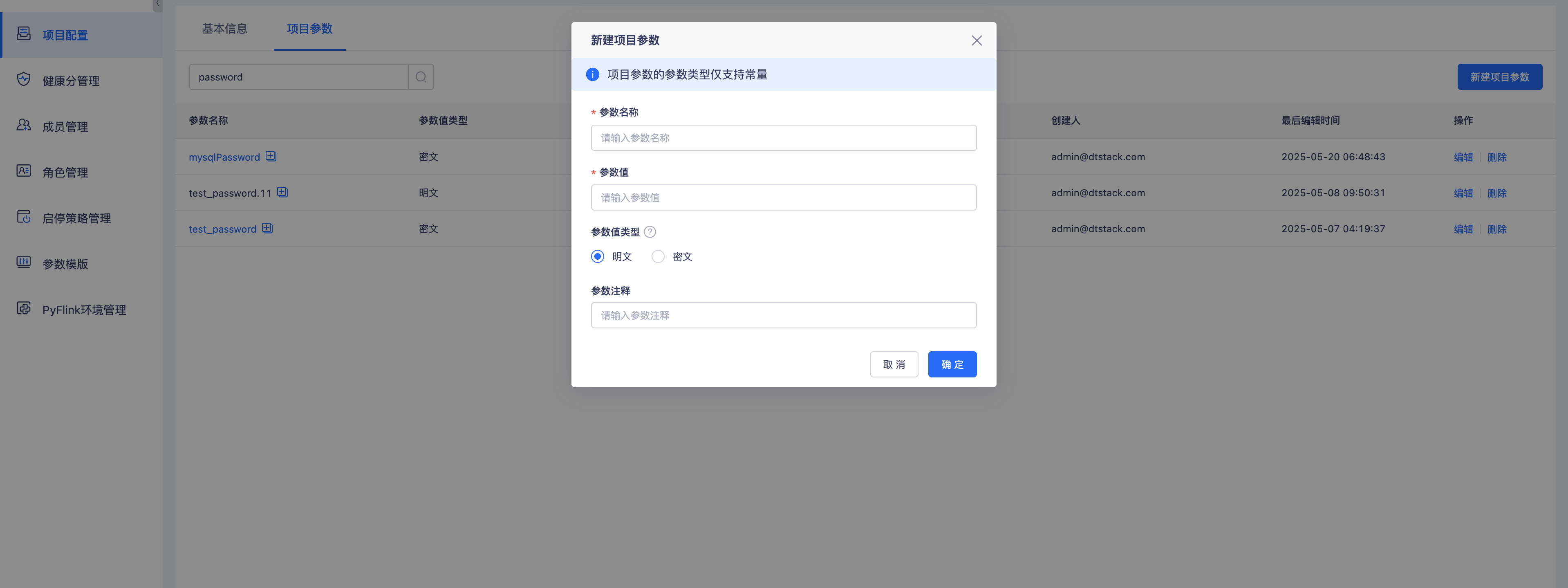The width and height of the screenshot is (1568, 588).
Task: Click the 取消 button
Action: [x=894, y=365]
